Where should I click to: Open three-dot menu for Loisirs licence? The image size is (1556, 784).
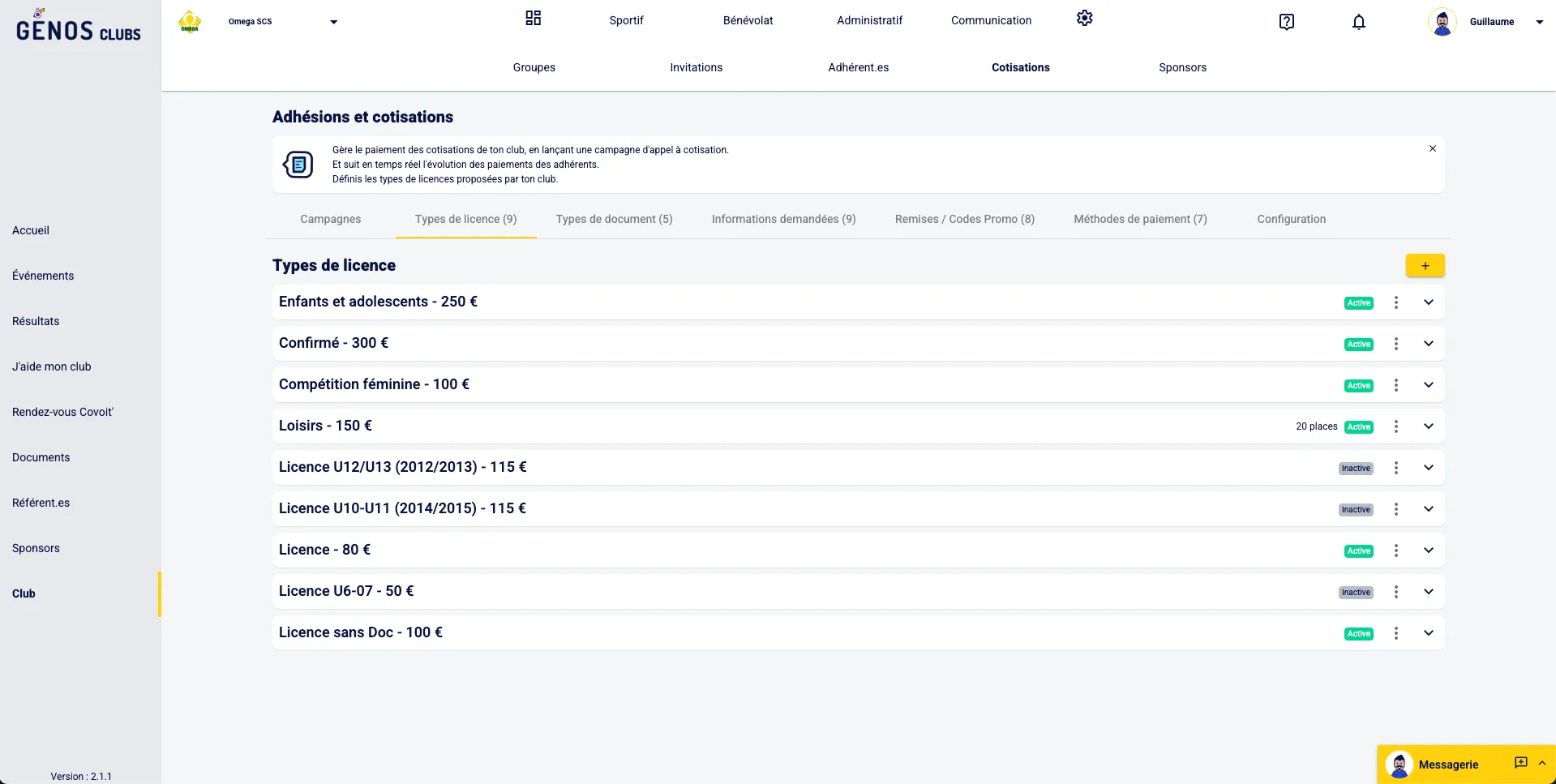pyautogui.click(x=1395, y=426)
